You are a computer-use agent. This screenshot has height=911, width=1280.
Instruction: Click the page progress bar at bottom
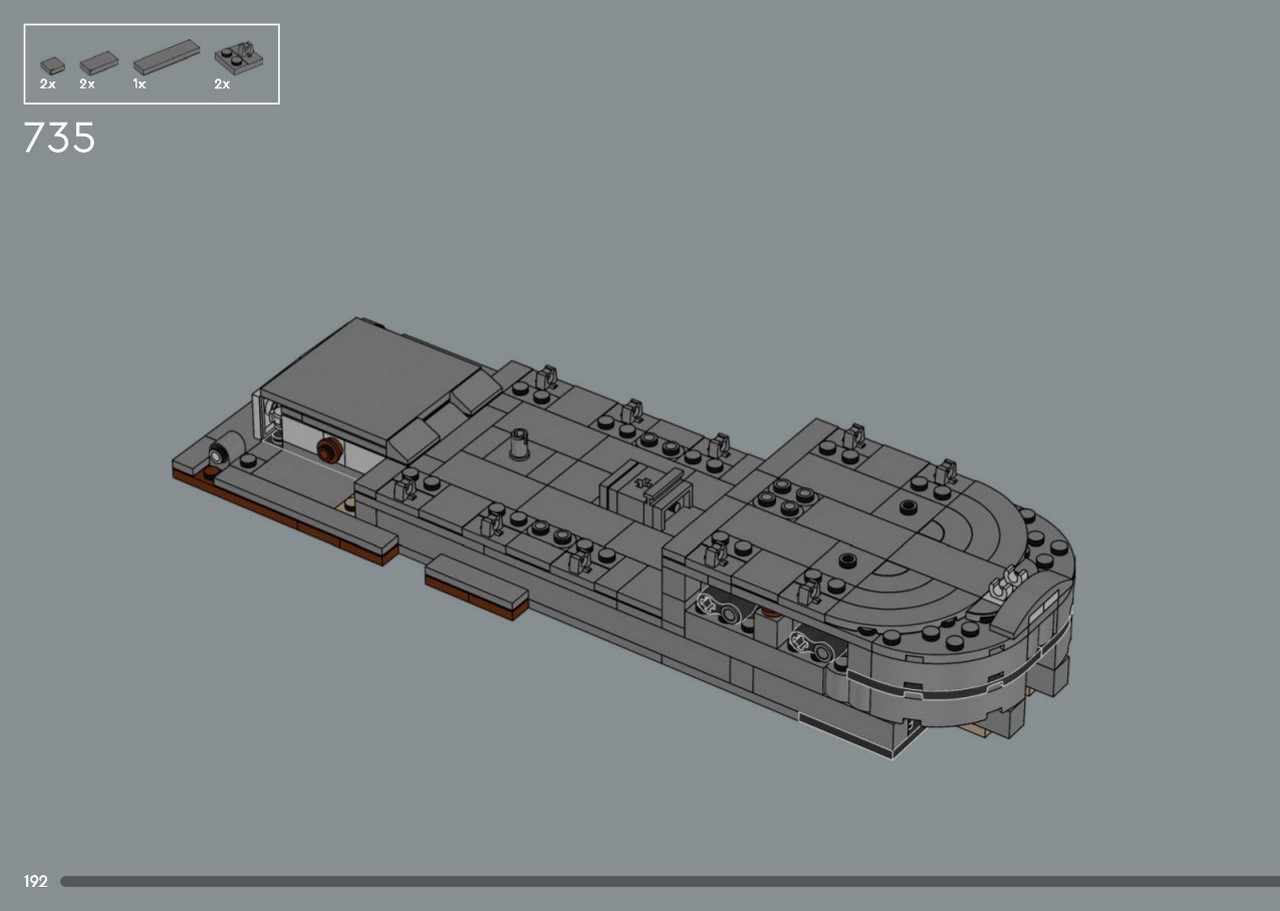670,881
